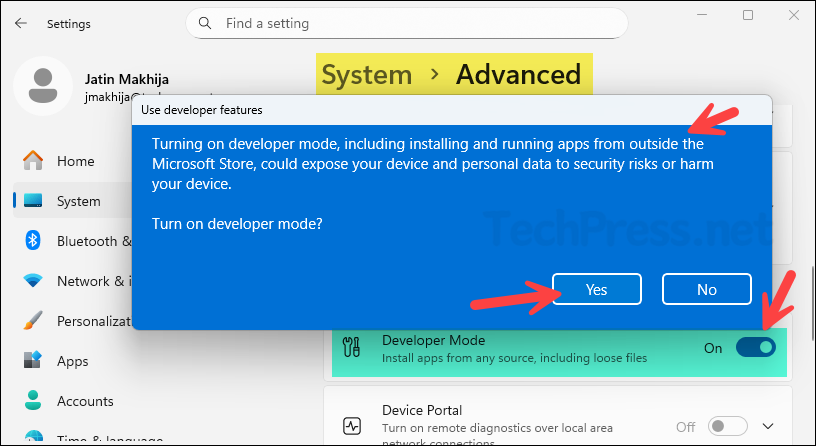
Task: Focus the Find a setting search box
Action: coord(406,23)
